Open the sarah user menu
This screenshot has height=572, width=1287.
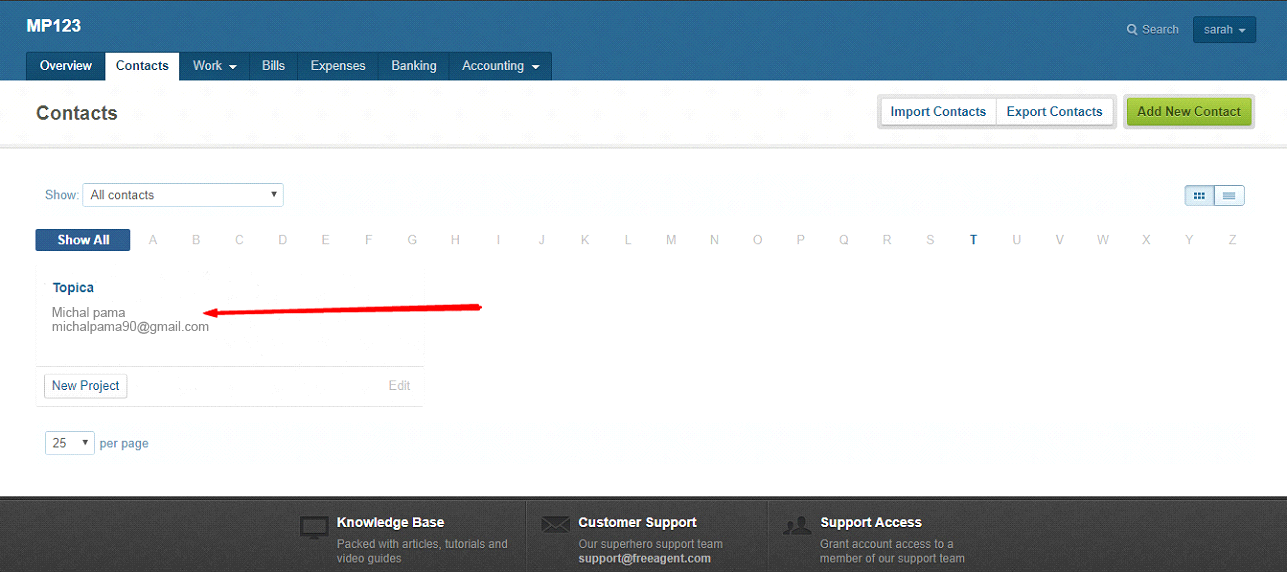(1224, 30)
